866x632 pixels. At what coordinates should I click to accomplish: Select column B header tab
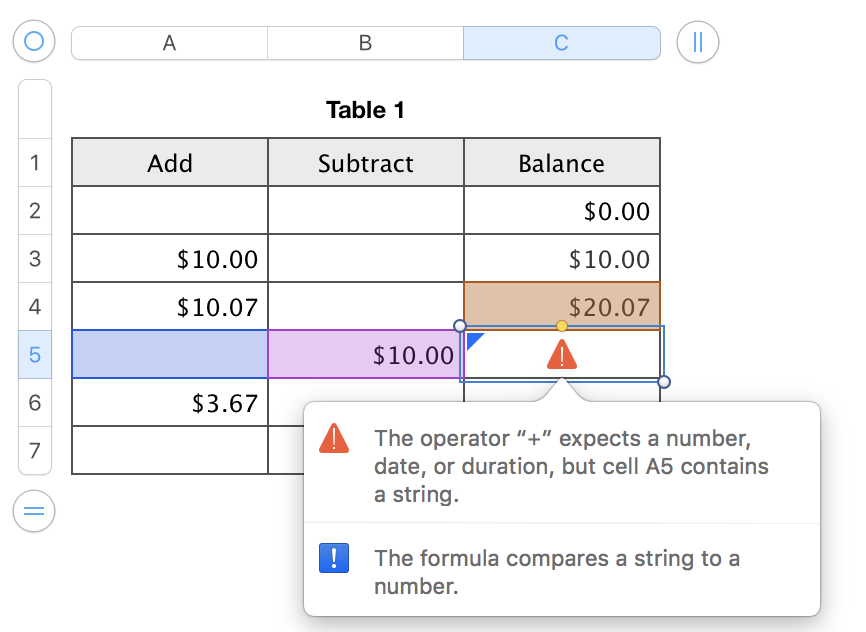point(365,43)
